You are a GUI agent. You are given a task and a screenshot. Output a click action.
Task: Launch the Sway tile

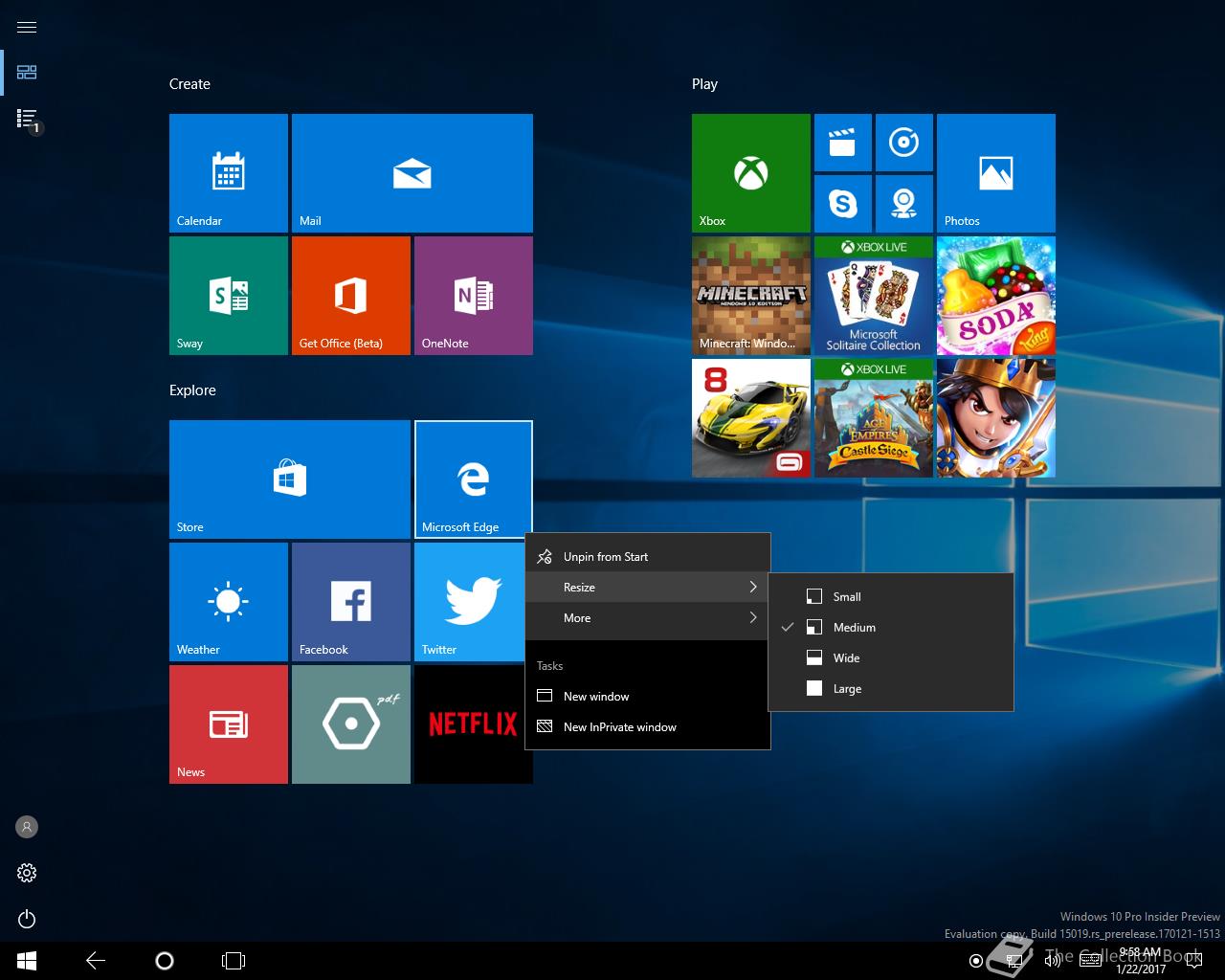[x=229, y=296]
